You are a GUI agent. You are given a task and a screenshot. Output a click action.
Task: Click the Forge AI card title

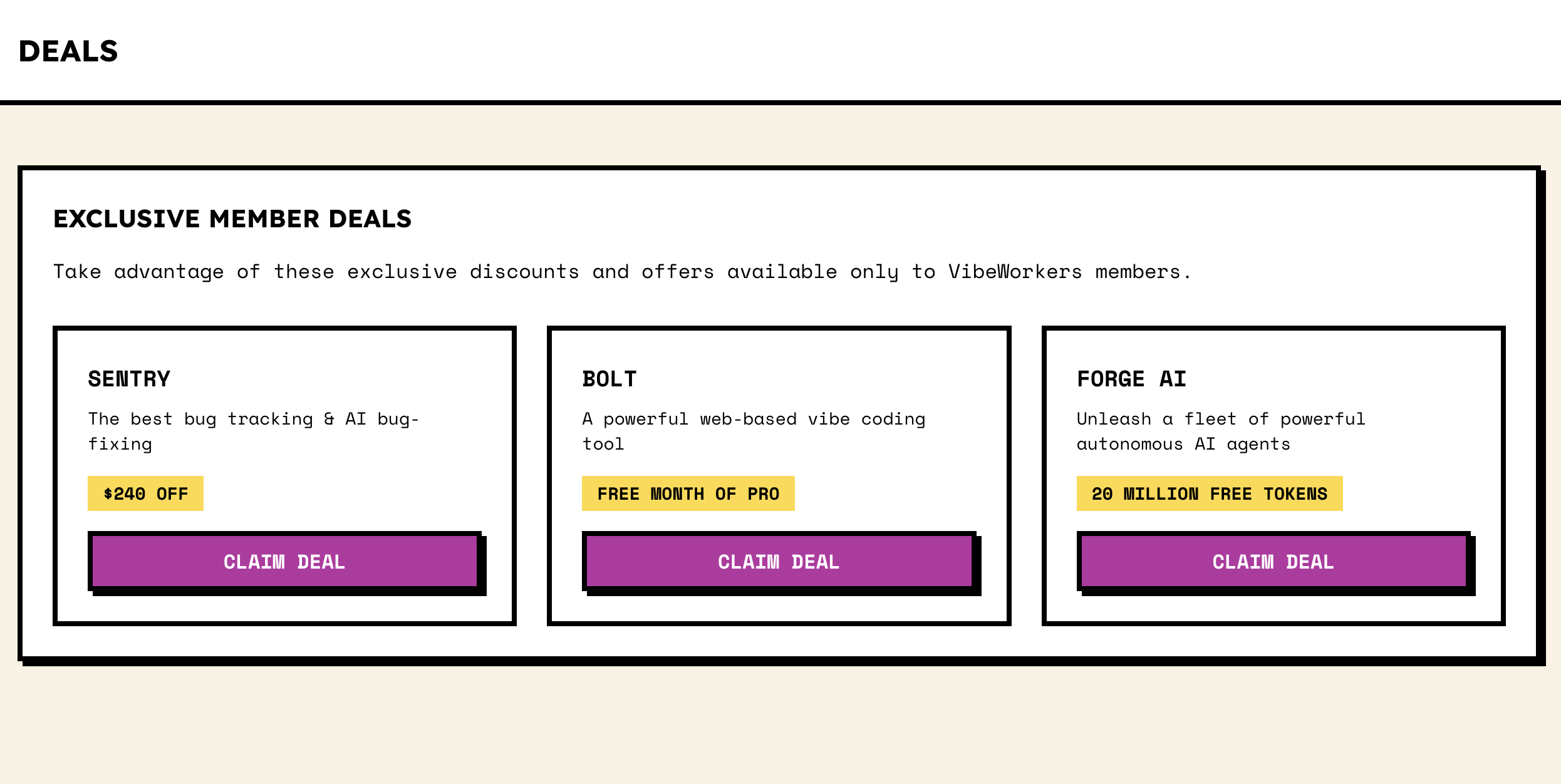(x=1131, y=379)
